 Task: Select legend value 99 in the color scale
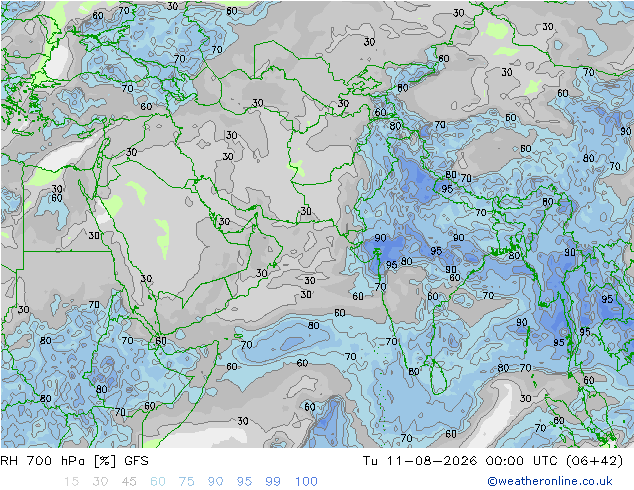click(273, 482)
